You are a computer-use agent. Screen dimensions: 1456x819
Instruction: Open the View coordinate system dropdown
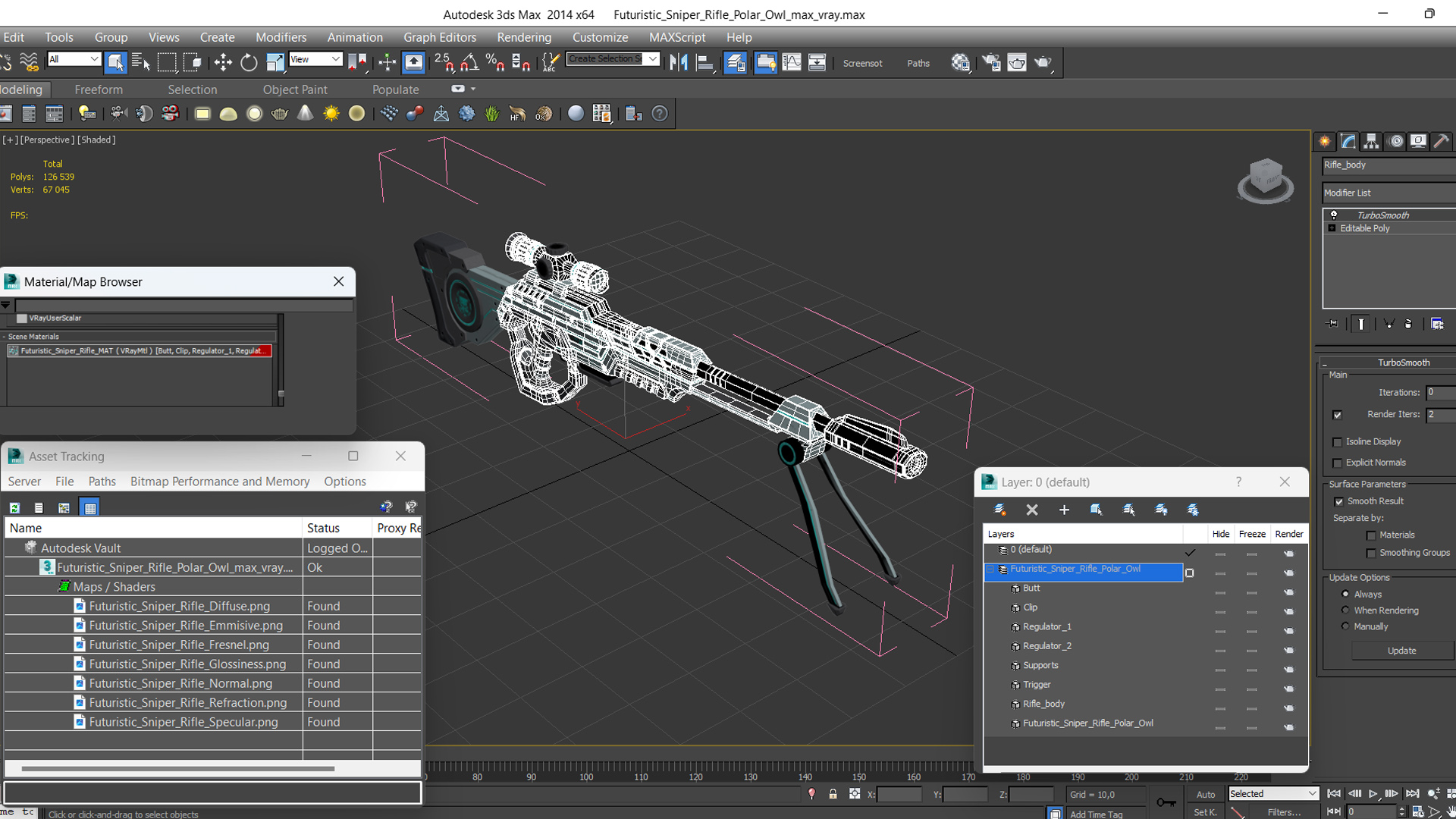[315, 59]
